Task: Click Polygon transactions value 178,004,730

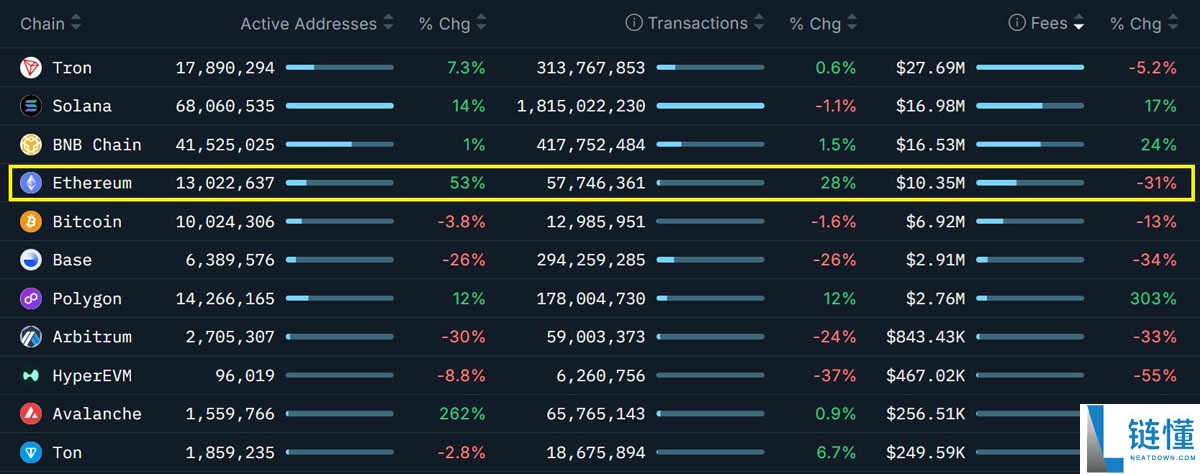Action: click(x=591, y=299)
